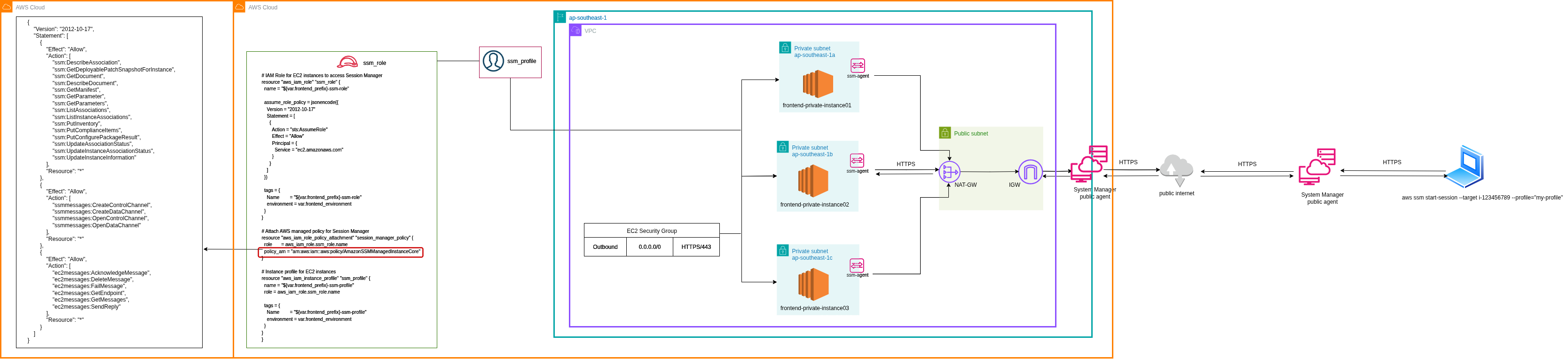Click the "frontend-private-instance03" label
1568x359 pixels.
click(814, 308)
